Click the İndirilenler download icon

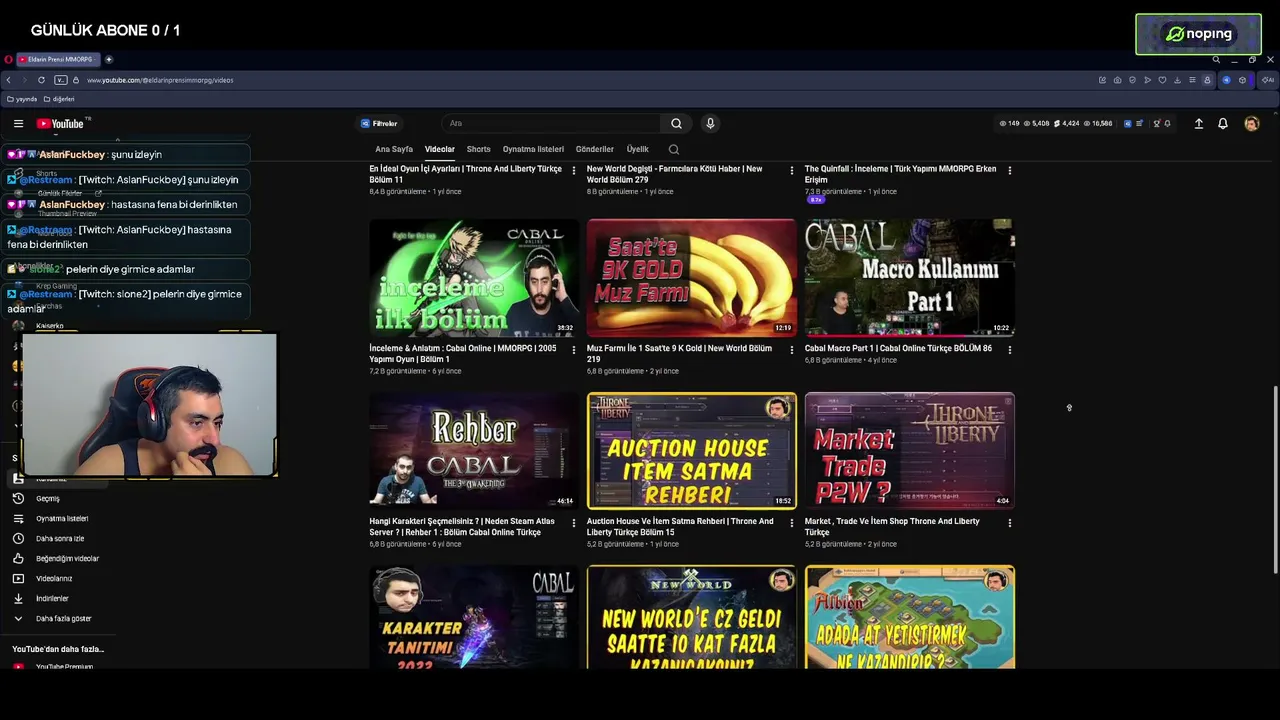click(x=18, y=598)
